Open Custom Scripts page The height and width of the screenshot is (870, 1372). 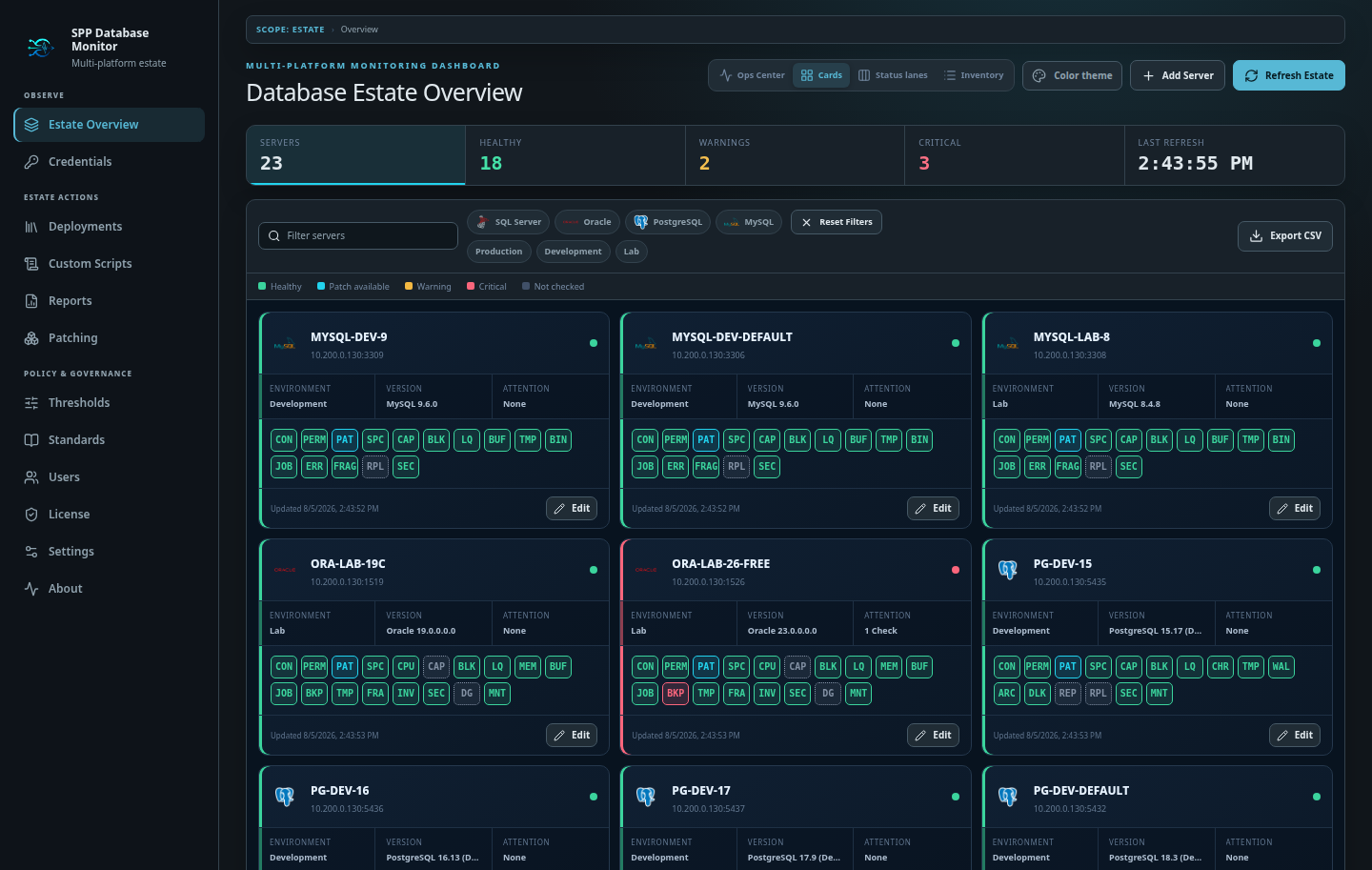[x=110, y=264]
